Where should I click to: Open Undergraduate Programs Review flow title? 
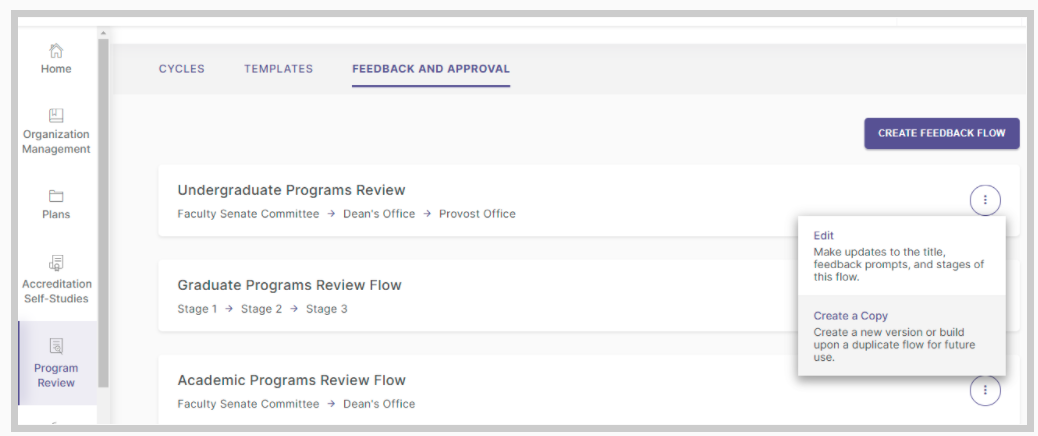[291, 191]
